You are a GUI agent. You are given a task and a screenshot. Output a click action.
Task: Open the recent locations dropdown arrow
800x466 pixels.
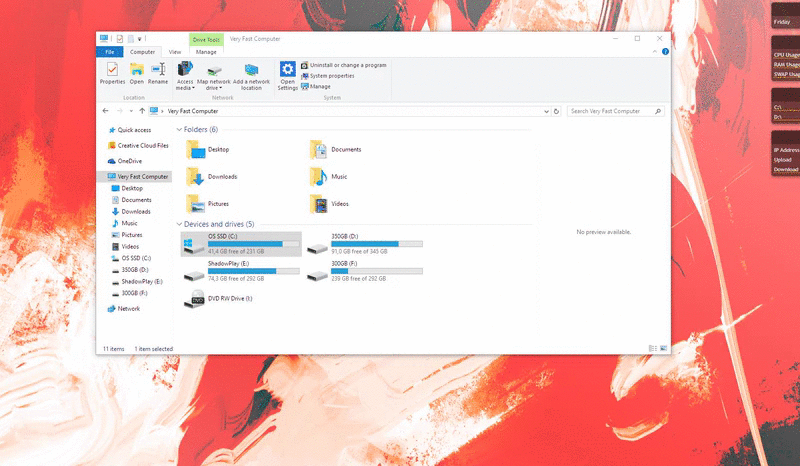[x=131, y=111]
